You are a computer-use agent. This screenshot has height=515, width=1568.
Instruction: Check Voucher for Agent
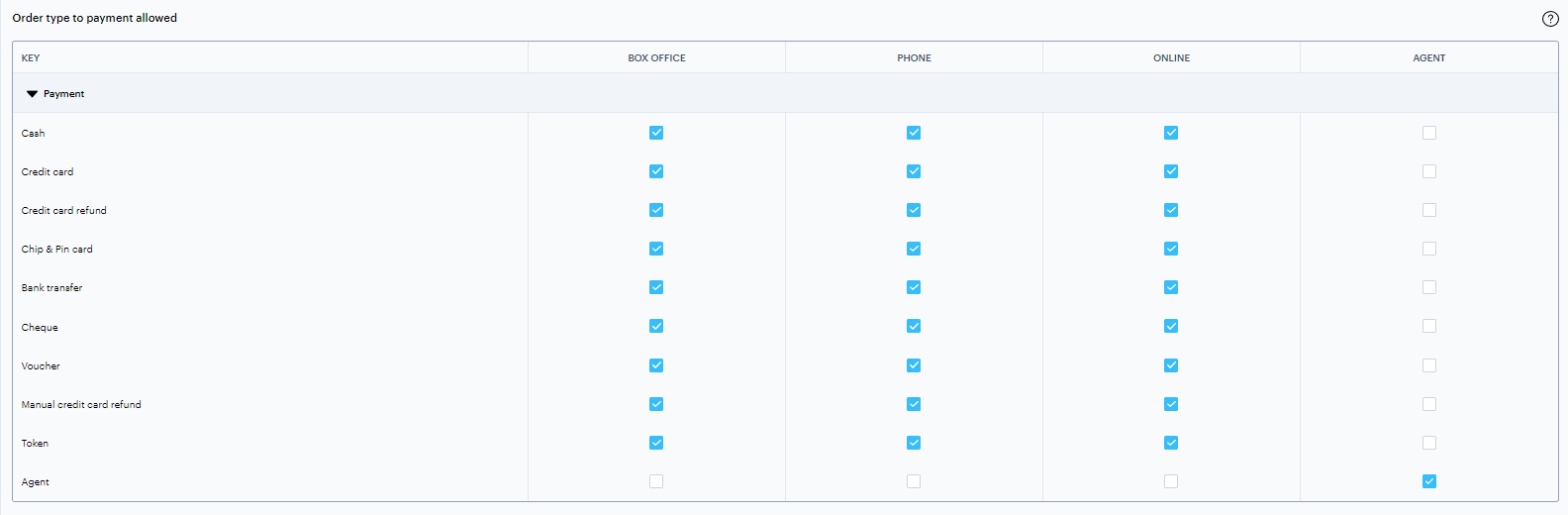1429,365
